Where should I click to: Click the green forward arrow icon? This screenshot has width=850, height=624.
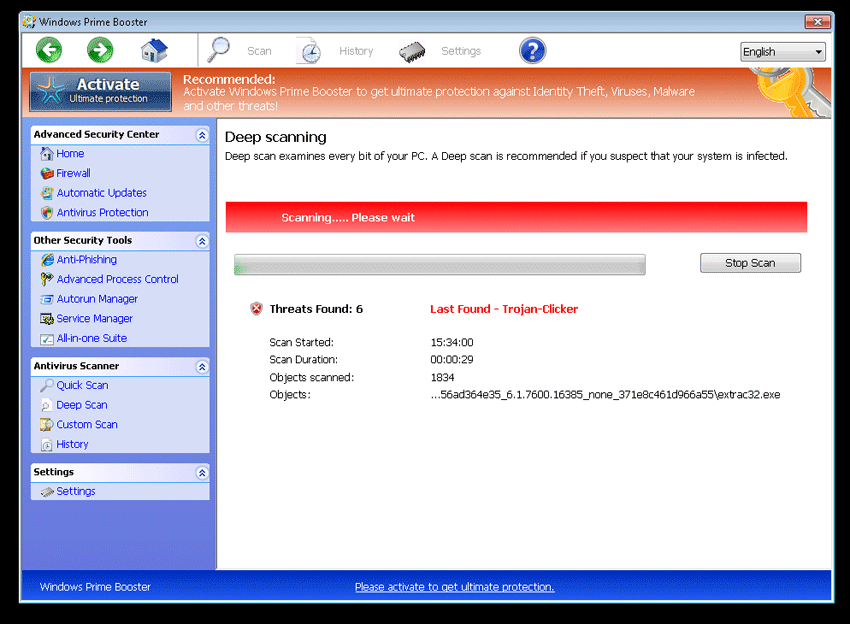click(100, 50)
